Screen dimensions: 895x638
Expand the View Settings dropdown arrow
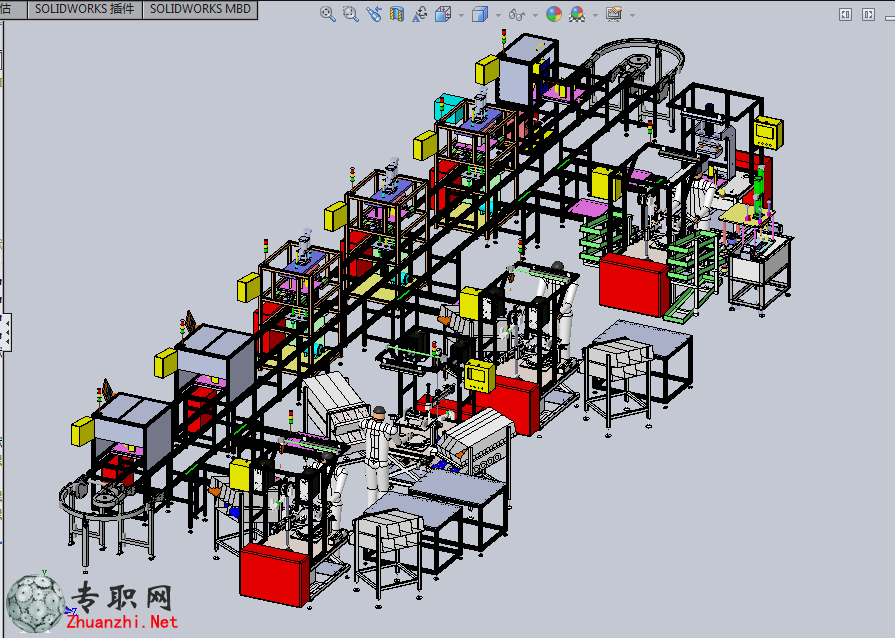coord(632,15)
